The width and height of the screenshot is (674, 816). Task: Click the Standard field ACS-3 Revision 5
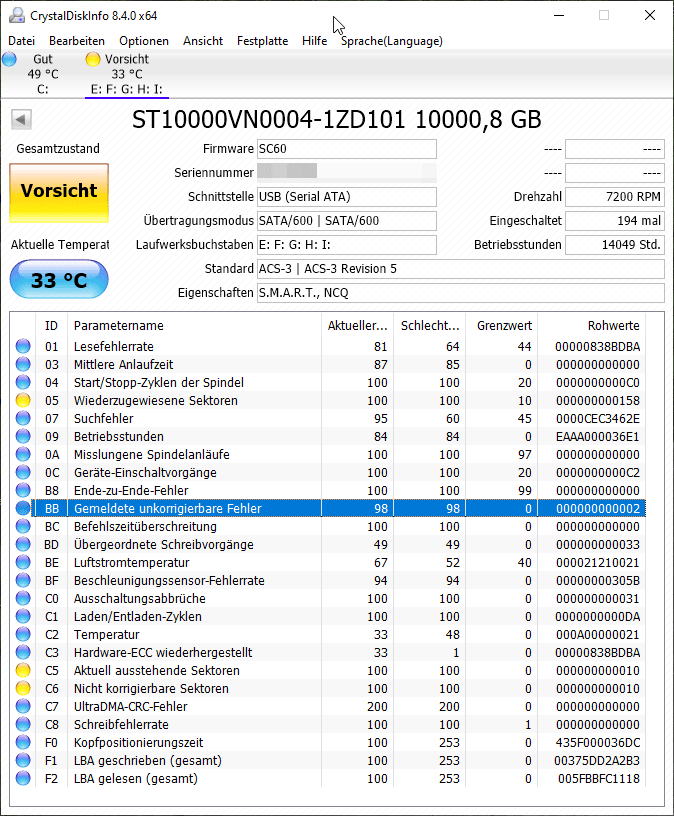[x=461, y=269]
